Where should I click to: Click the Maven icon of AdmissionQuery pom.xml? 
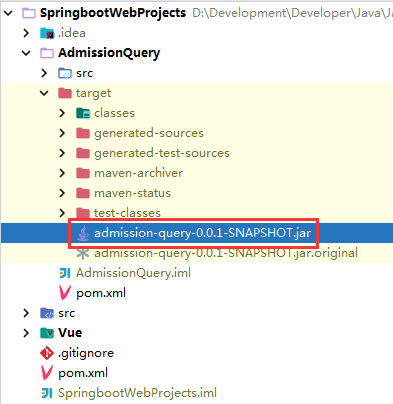tap(65, 293)
